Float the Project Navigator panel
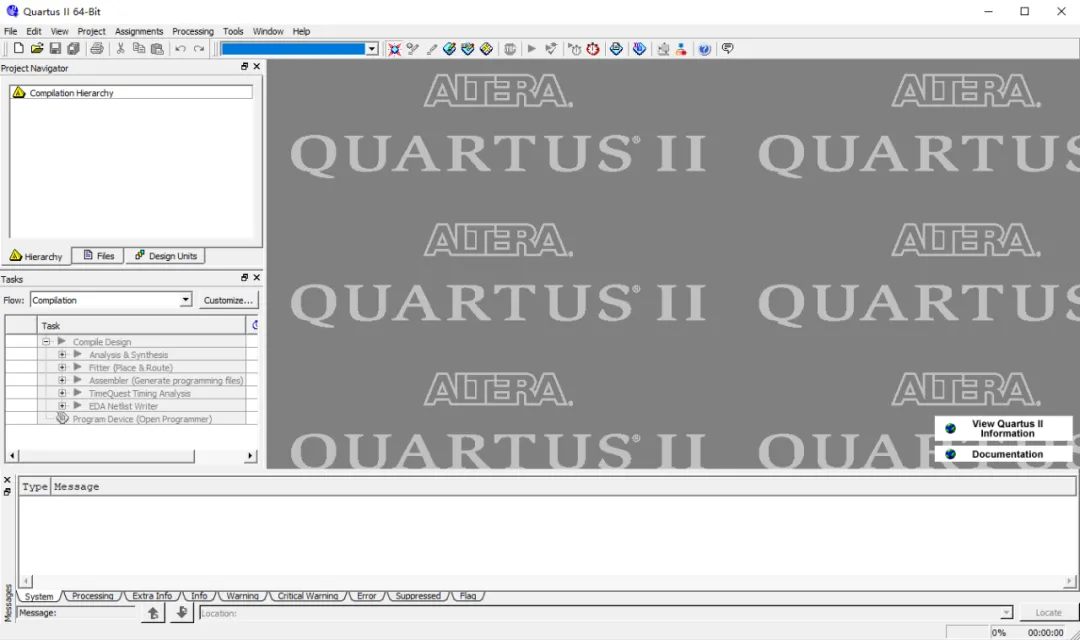This screenshot has width=1080, height=640. pyautogui.click(x=245, y=66)
